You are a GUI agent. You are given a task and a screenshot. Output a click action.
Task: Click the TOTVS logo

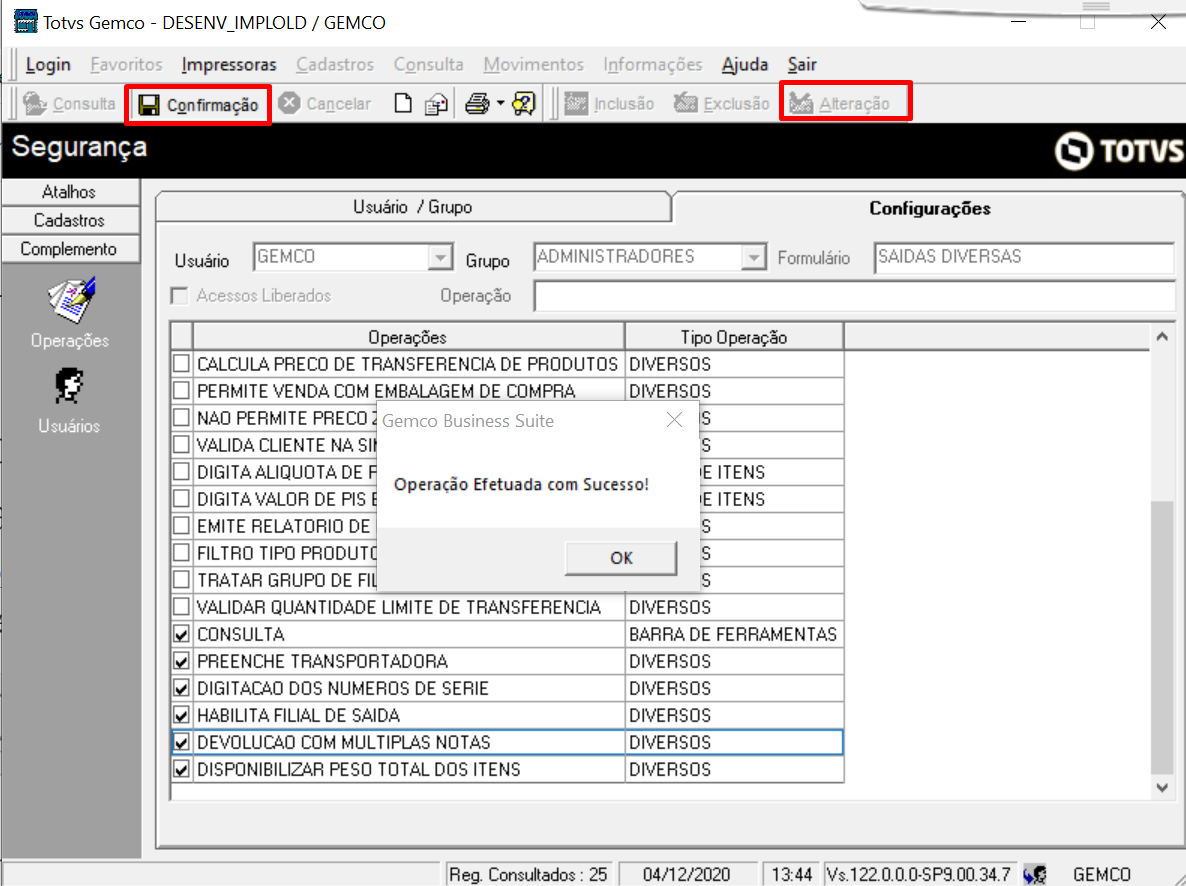(1119, 151)
